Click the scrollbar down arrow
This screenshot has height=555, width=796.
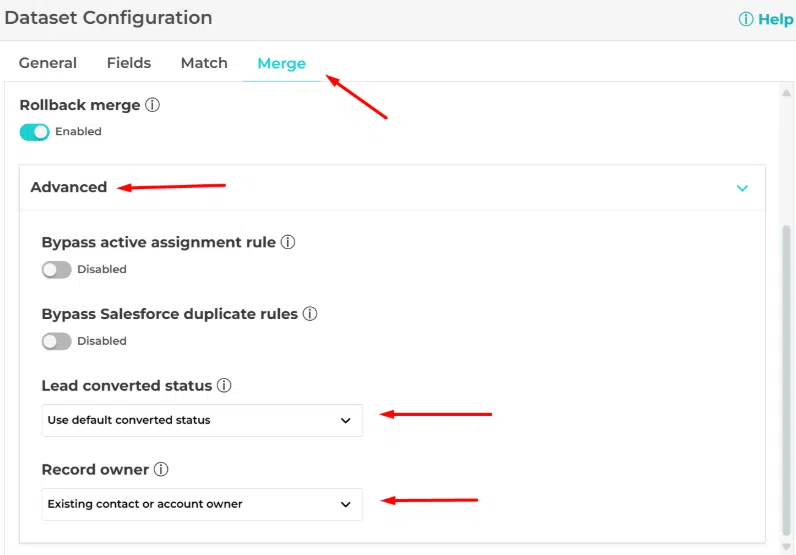pos(786,545)
